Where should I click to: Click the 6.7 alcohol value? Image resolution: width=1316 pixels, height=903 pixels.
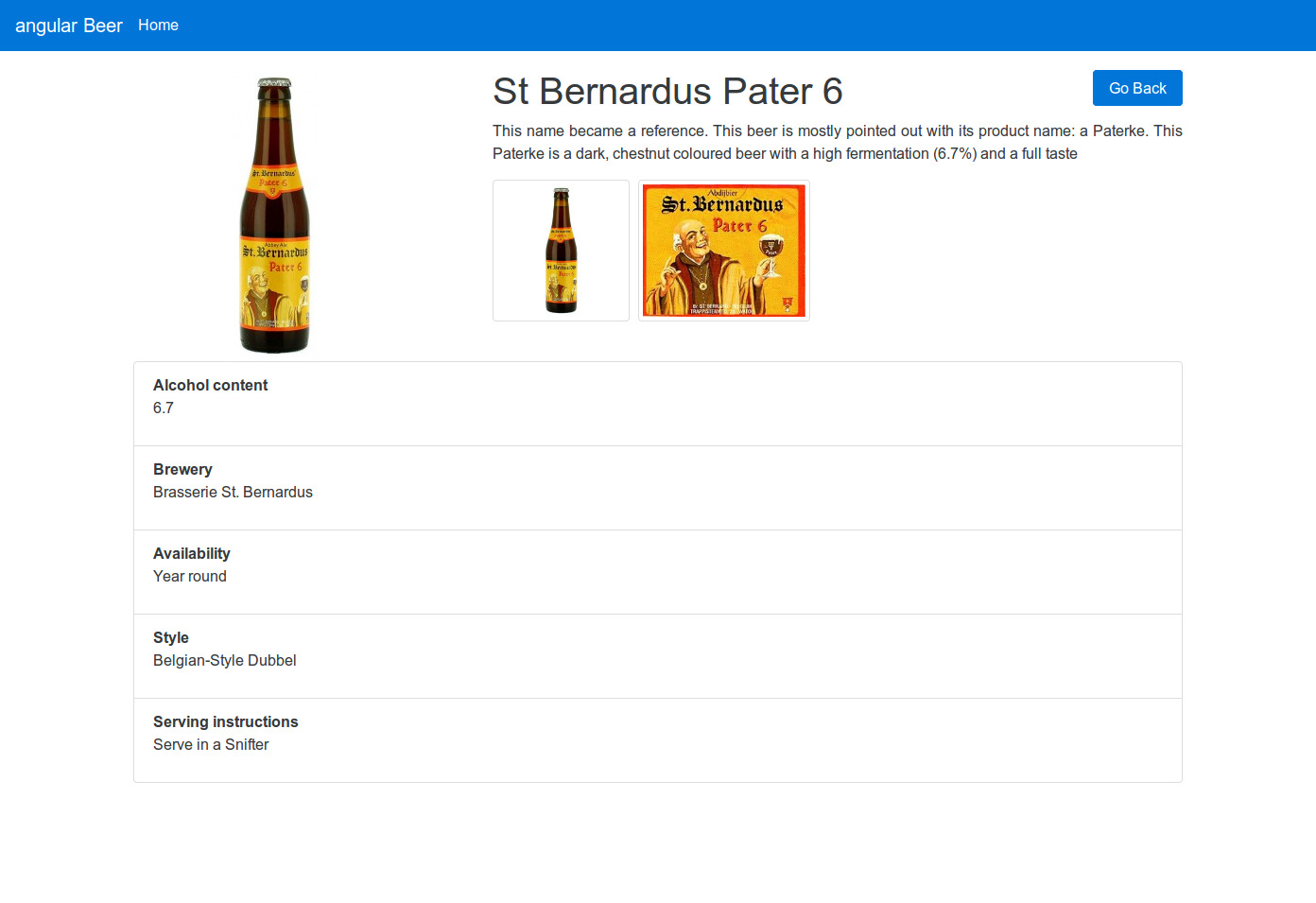(164, 408)
